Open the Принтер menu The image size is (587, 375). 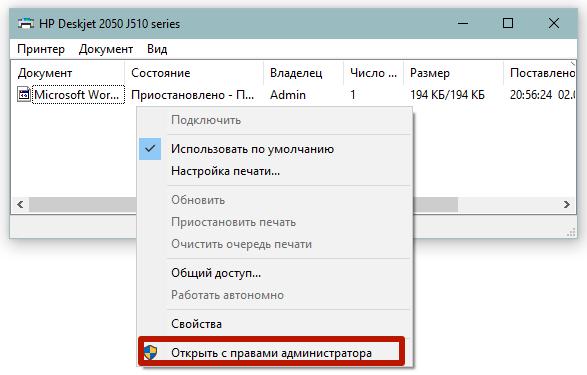pos(41,49)
